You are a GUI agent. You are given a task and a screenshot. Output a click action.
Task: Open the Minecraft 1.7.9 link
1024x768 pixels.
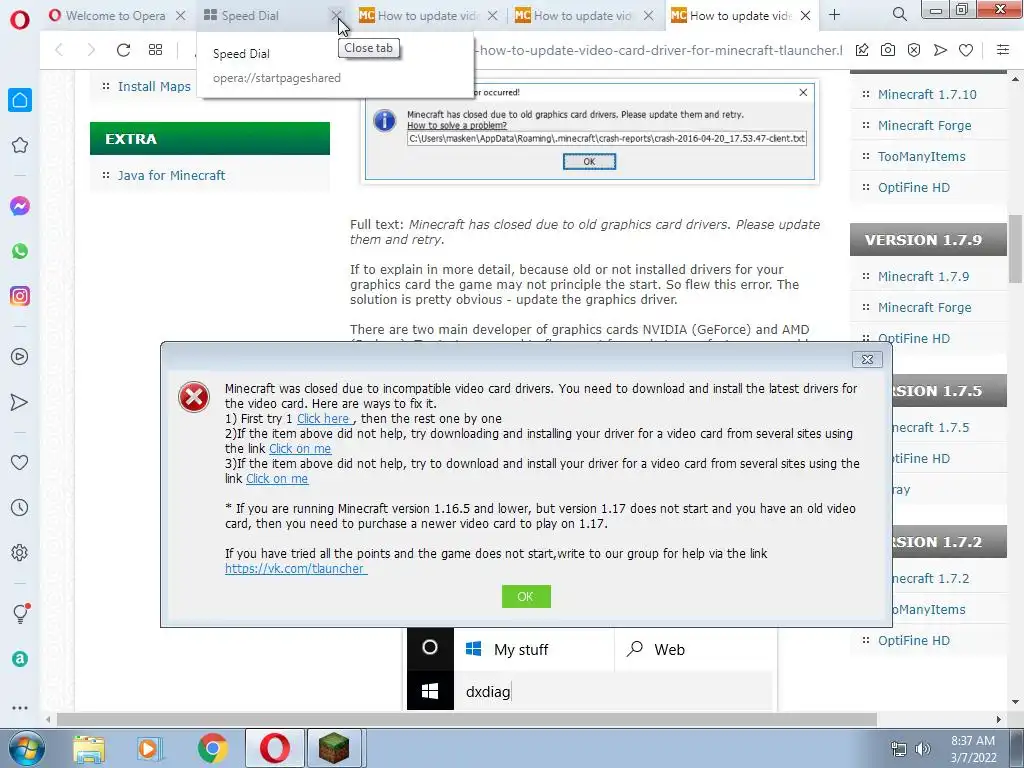[923, 276]
